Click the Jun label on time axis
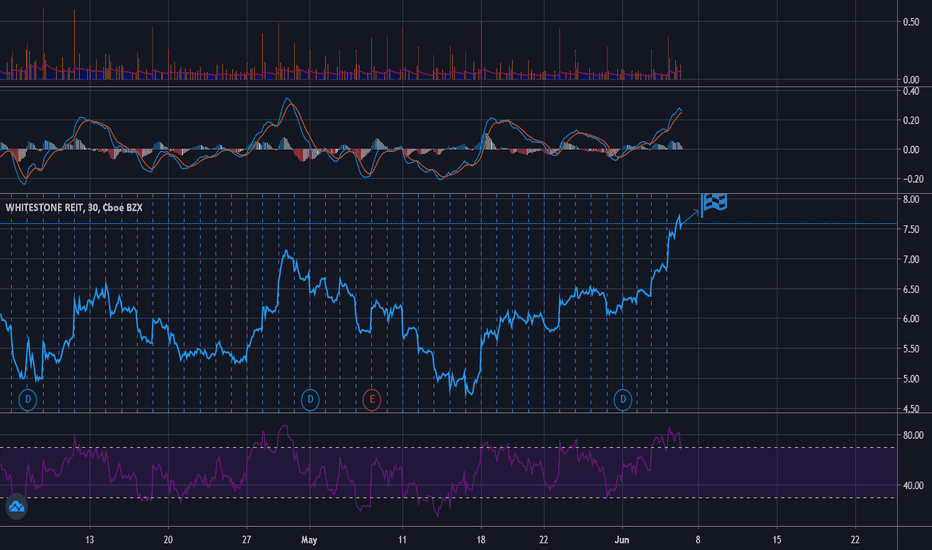The image size is (932, 550). 622,540
